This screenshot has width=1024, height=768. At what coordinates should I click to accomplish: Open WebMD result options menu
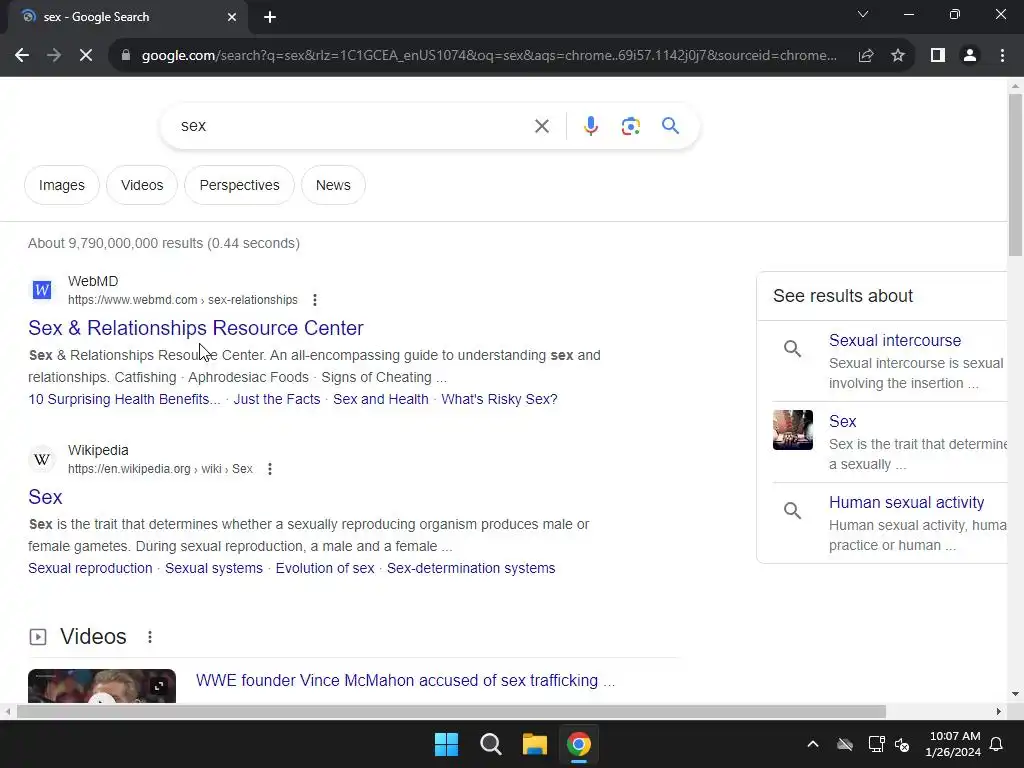(315, 300)
